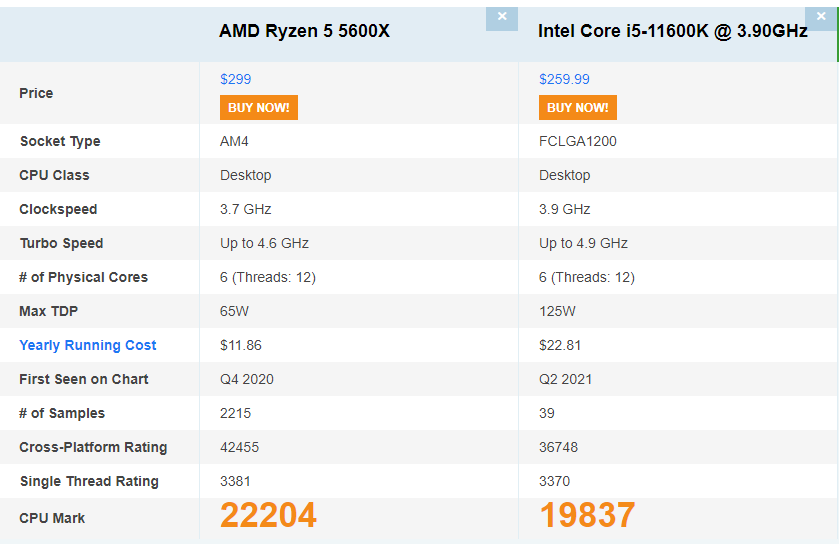This screenshot has height=544, width=839.
Task: Click the Socket Type row label
Action: coord(60,141)
